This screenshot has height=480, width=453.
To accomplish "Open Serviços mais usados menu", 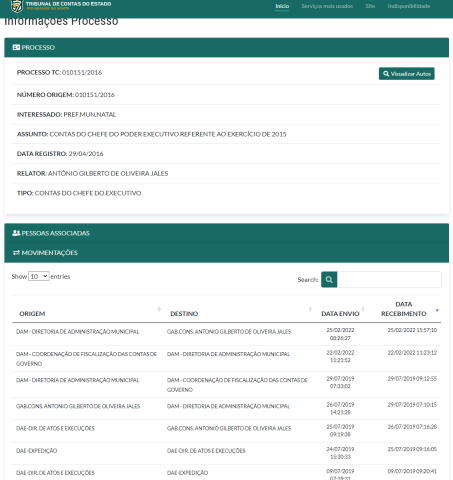I will point(327,6).
